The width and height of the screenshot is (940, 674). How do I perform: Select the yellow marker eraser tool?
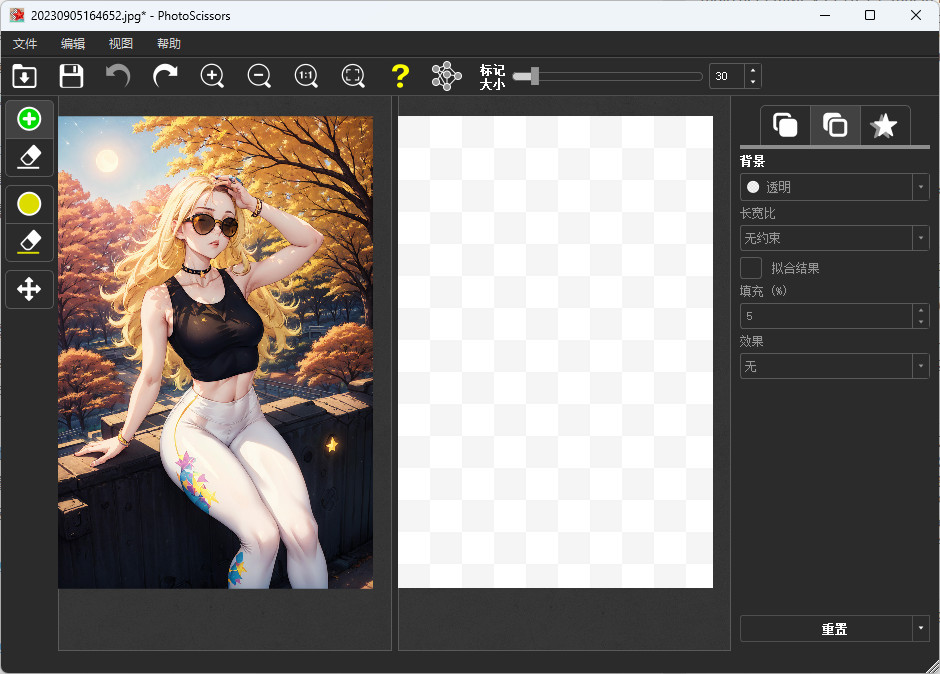[29, 242]
